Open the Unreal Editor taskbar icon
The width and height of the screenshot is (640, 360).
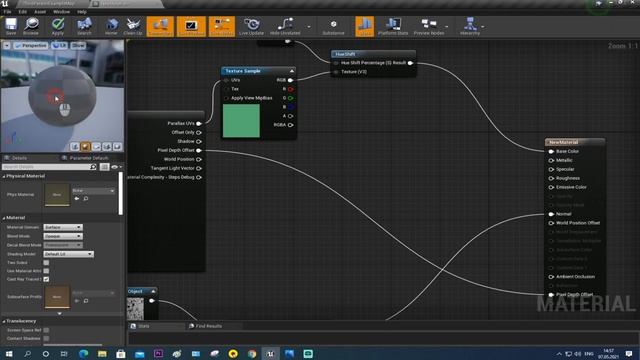click(270, 354)
